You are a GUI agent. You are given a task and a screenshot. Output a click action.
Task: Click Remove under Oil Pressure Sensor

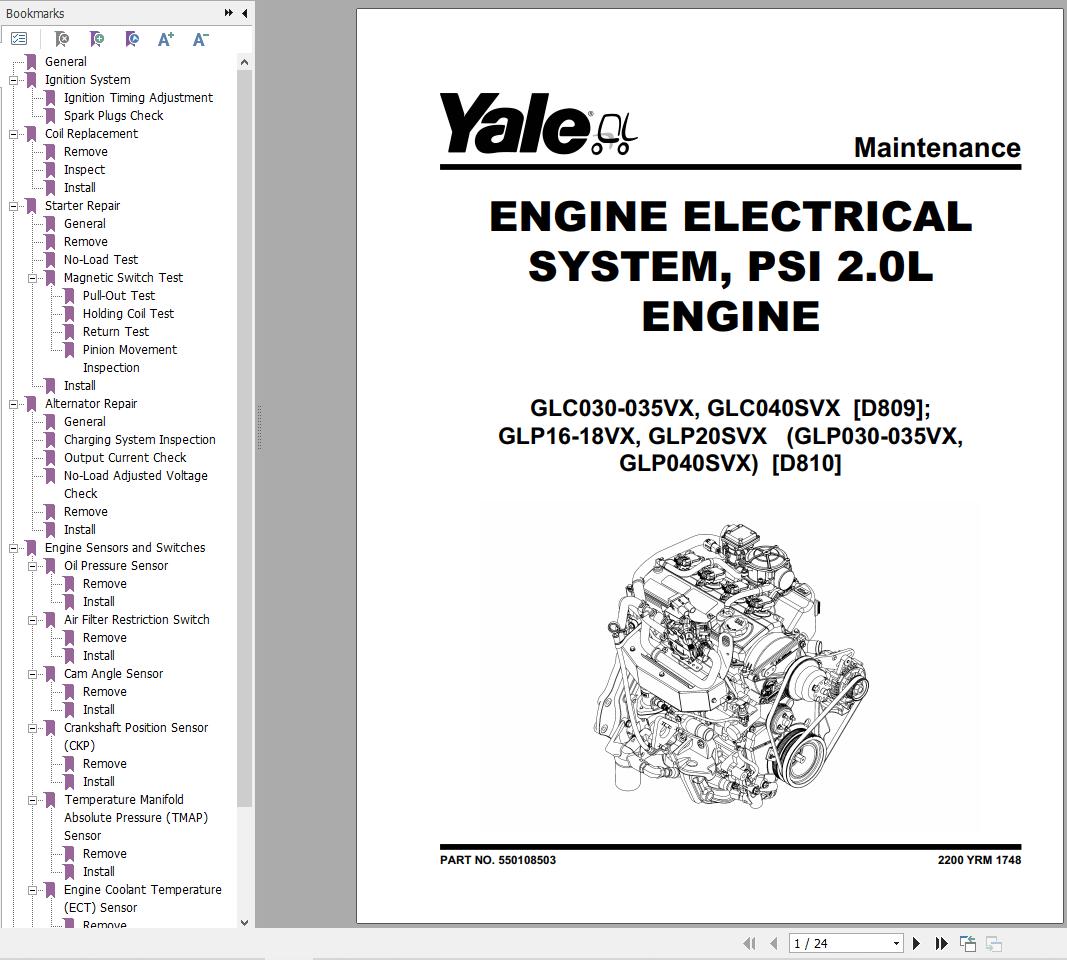[x=105, y=584]
